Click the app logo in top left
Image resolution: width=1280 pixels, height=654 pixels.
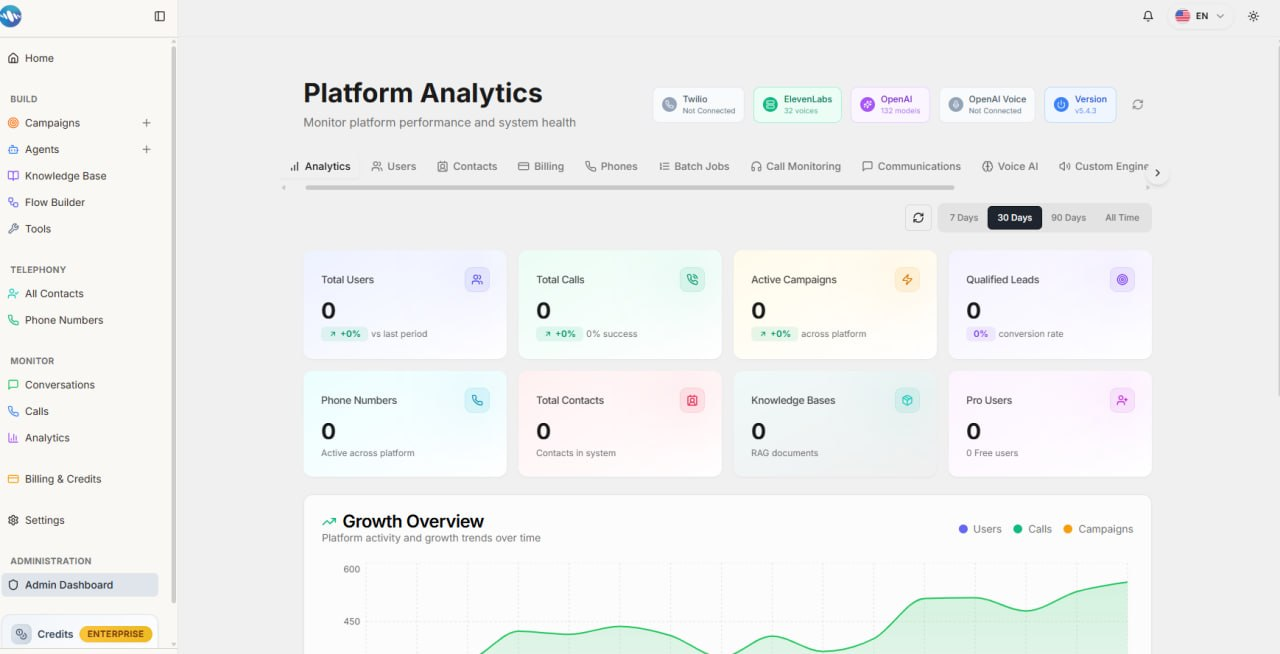11,16
